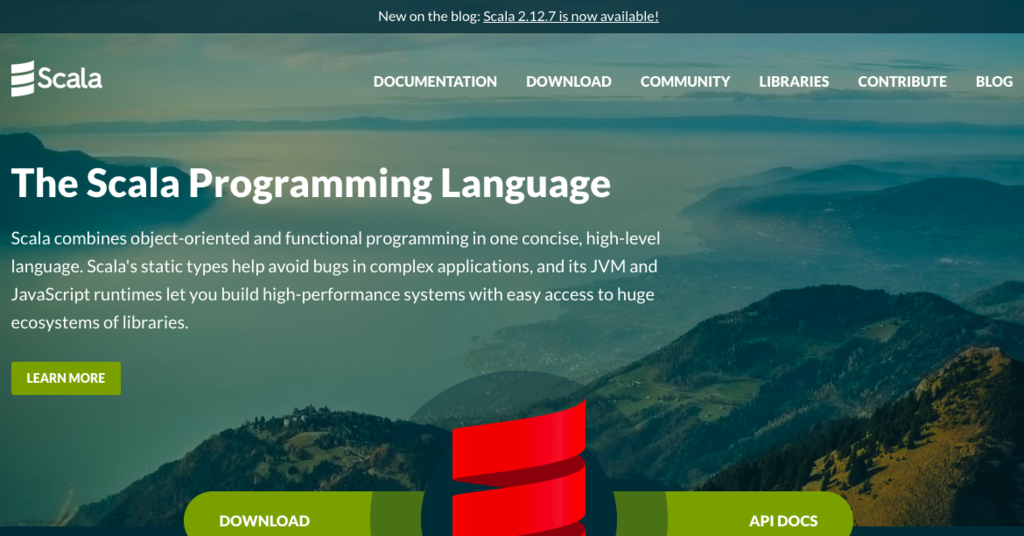This screenshot has width=1024, height=536.
Task: Click the heading 'The Scala Programming Language'
Action: pos(311,183)
